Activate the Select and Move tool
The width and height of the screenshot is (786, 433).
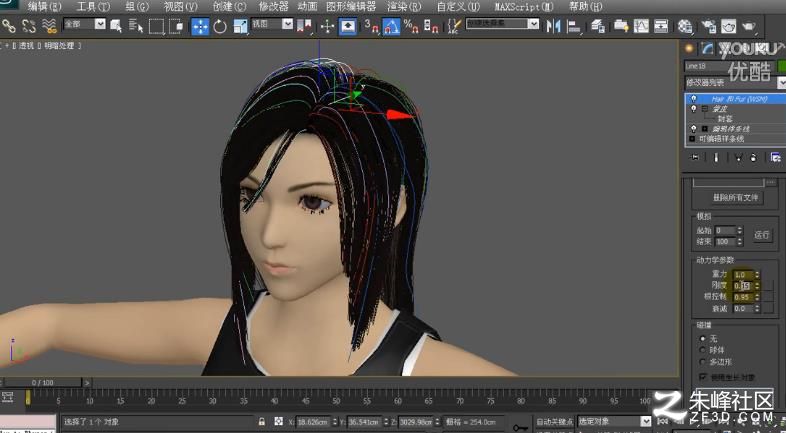(200, 26)
